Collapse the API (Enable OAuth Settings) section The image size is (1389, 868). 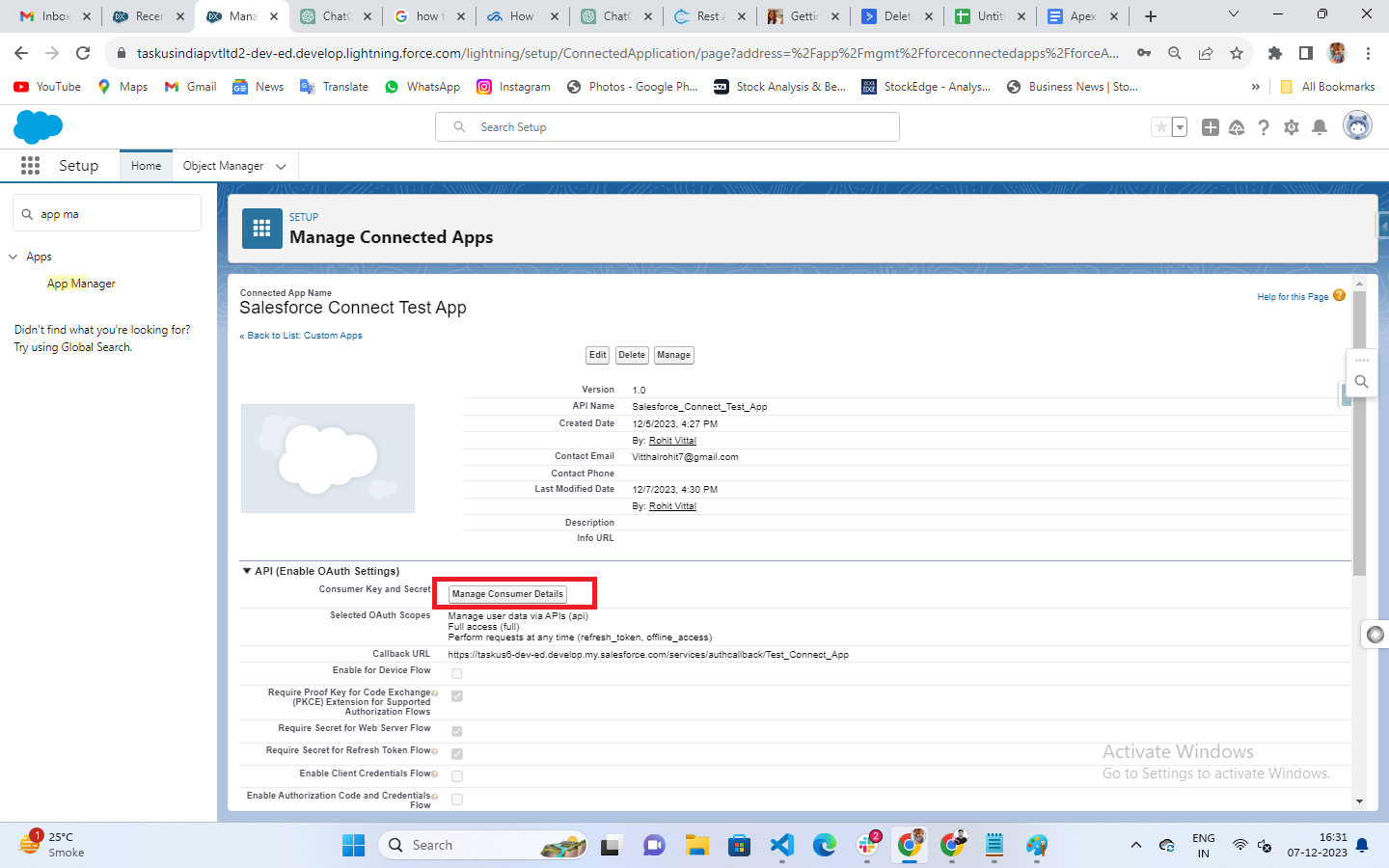247,571
